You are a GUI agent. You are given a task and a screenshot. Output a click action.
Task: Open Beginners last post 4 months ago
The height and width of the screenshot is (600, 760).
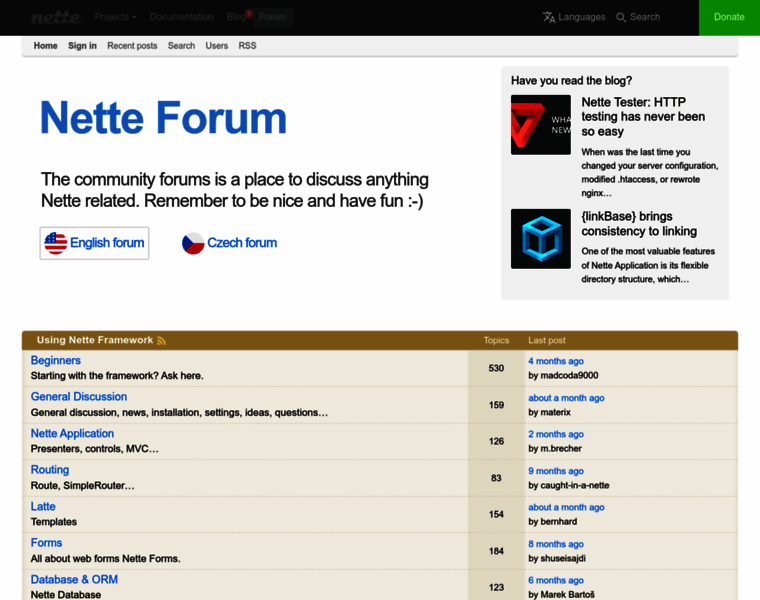point(556,361)
